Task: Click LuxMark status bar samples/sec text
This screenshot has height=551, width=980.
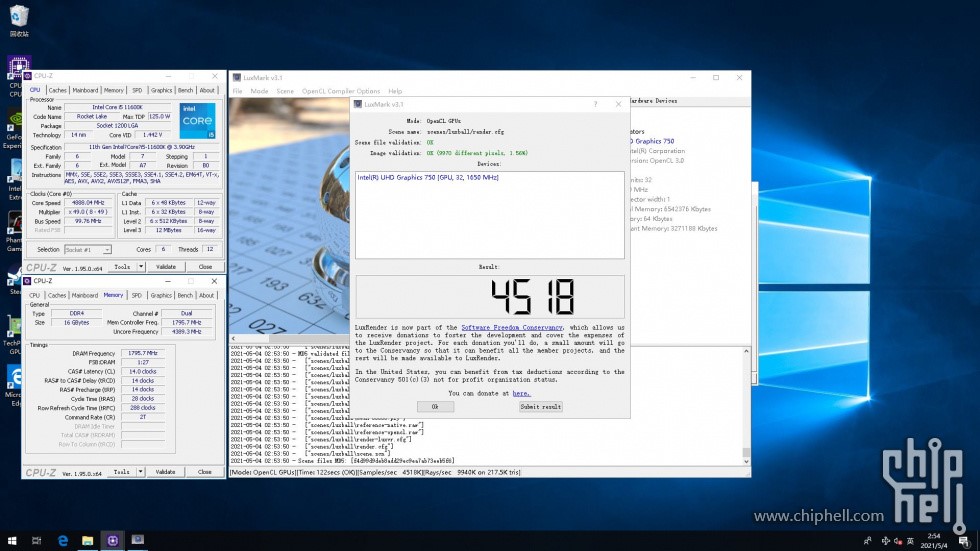Action: [392, 472]
